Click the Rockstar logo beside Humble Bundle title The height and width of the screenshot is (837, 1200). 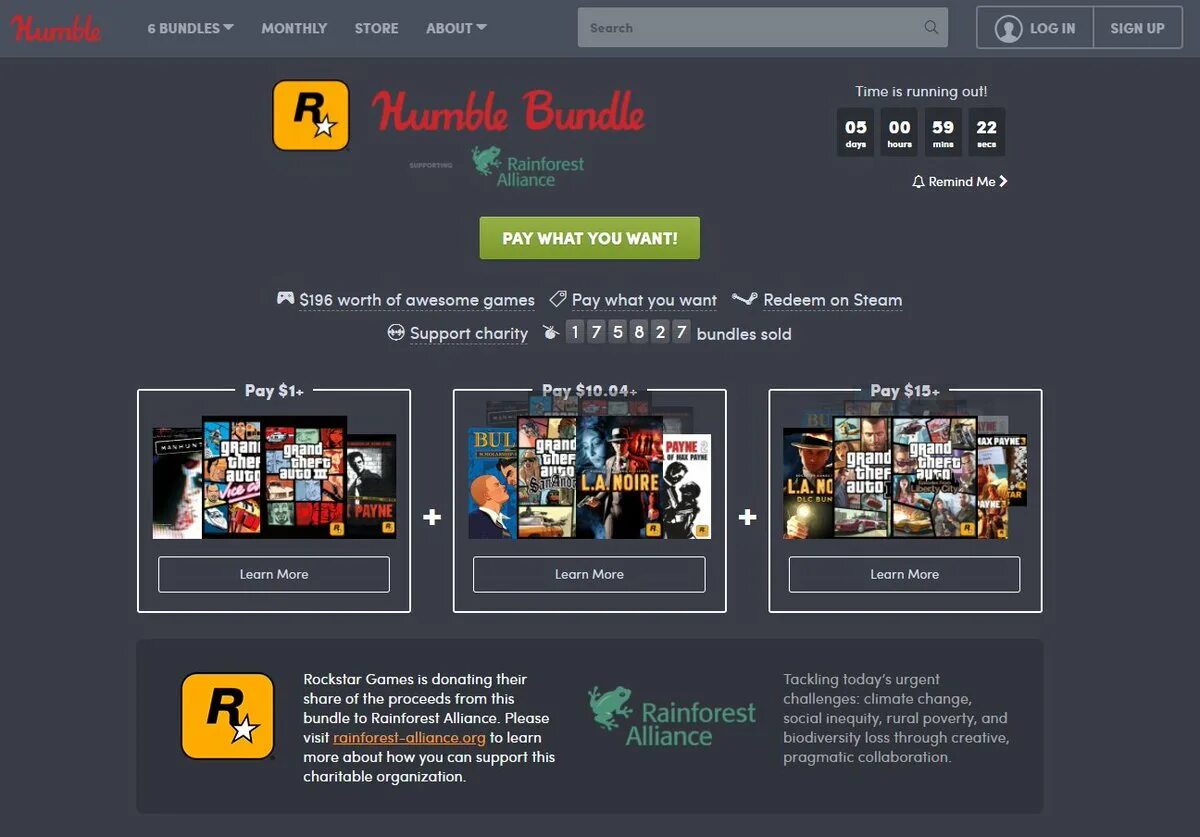pyautogui.click(x=311, y=115)
